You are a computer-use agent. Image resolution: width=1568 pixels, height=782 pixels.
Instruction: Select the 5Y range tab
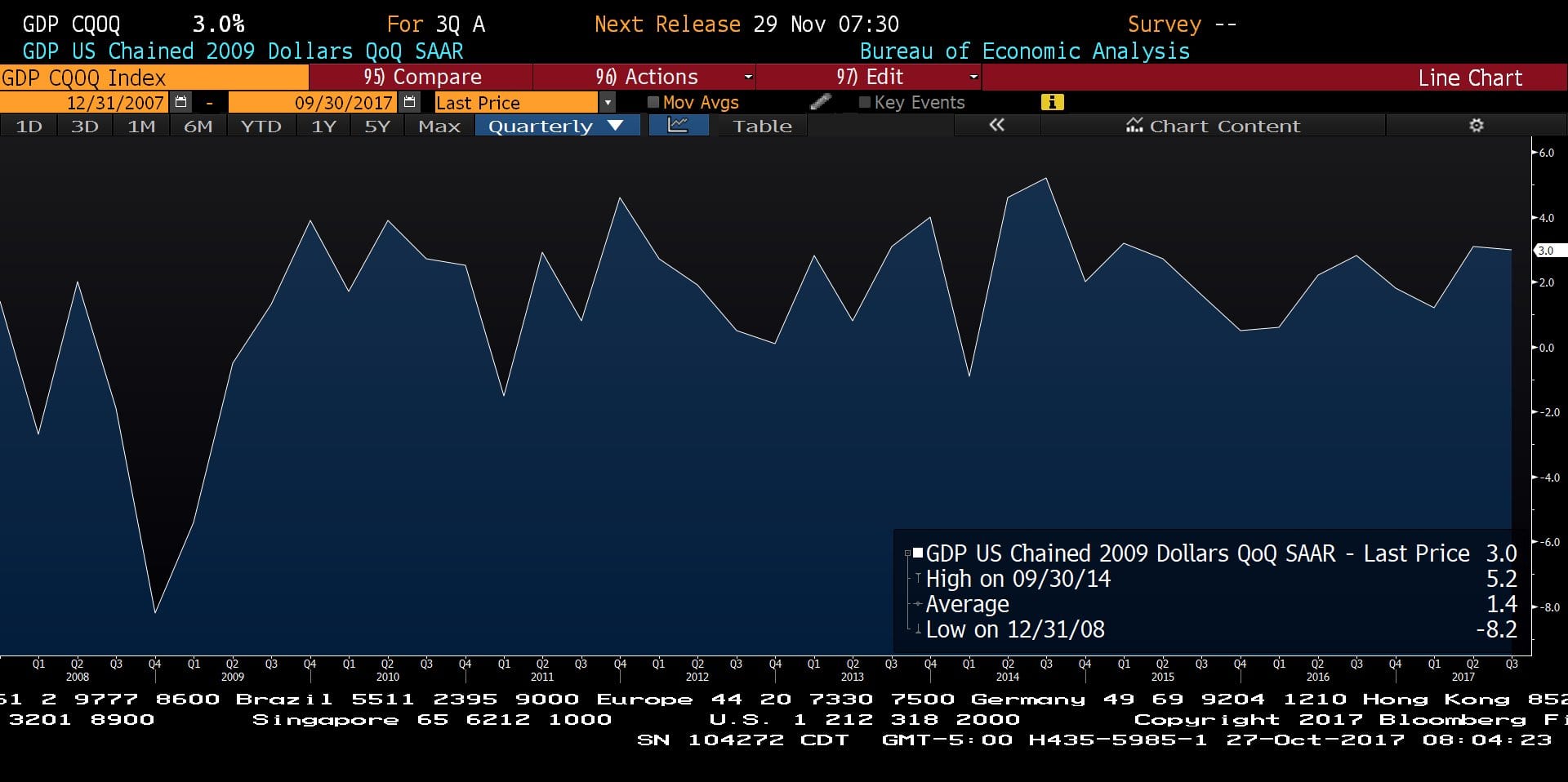(377, 126)
